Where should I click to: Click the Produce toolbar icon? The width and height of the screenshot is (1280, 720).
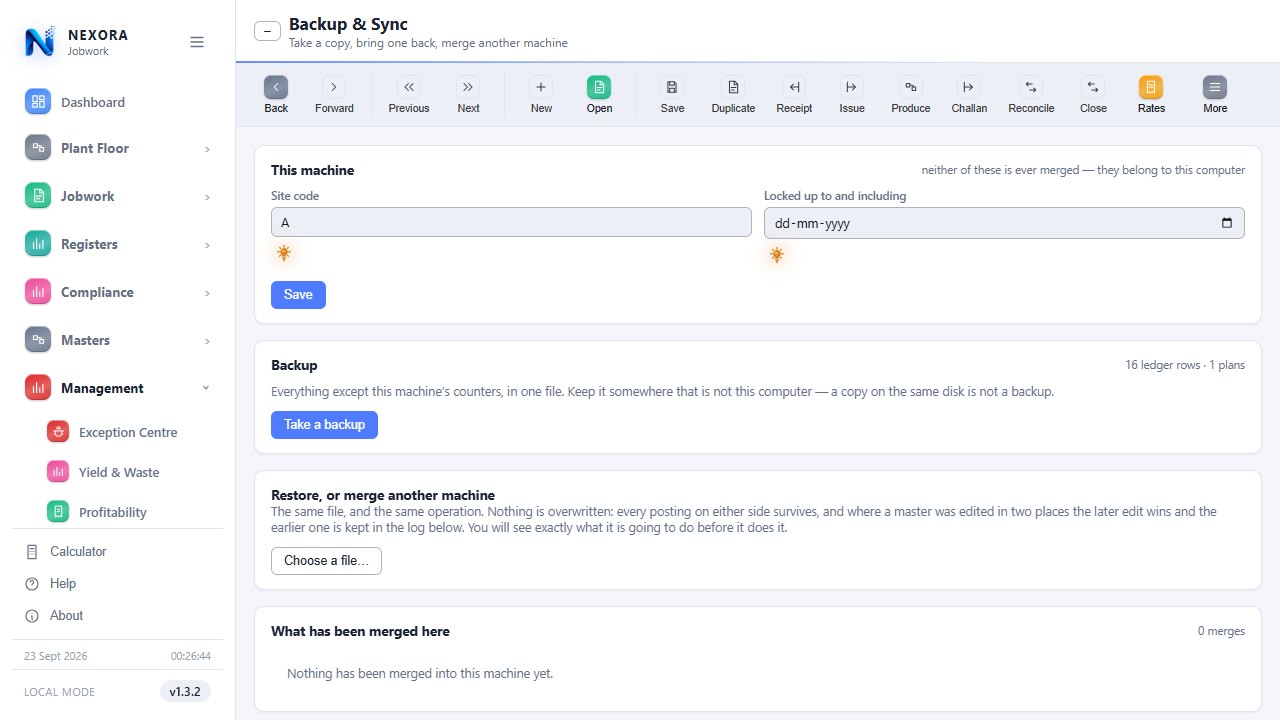[x=910, y=87]
